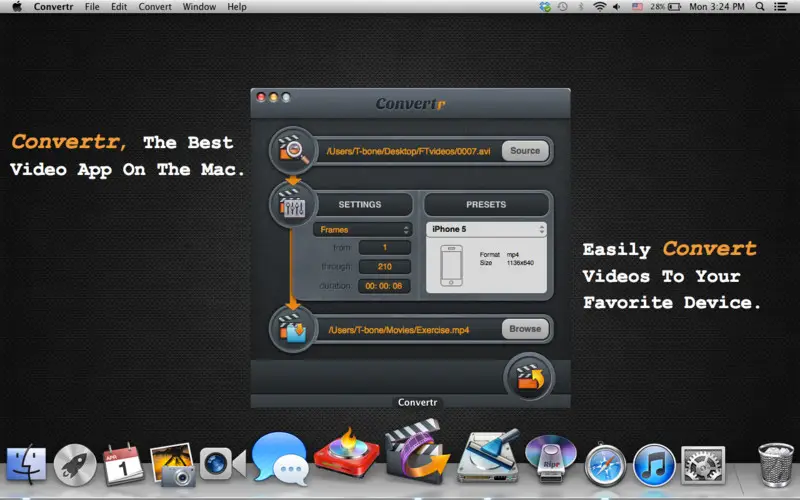
Task: Open Finder from the Dock
Action: tap(26, 464)
